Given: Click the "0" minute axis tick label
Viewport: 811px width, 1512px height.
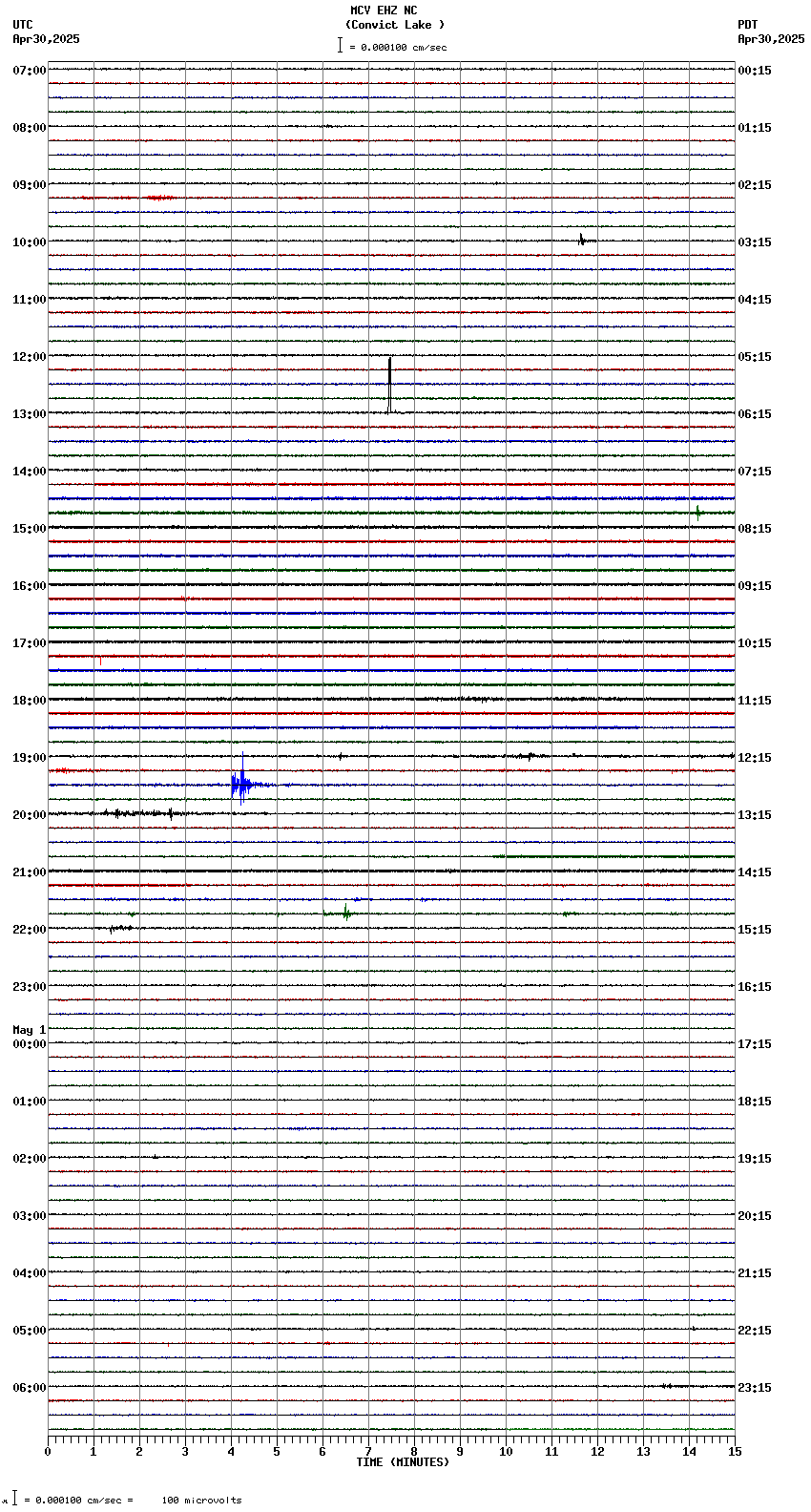Looking at the screenshot, I should tap(48, 1452).
